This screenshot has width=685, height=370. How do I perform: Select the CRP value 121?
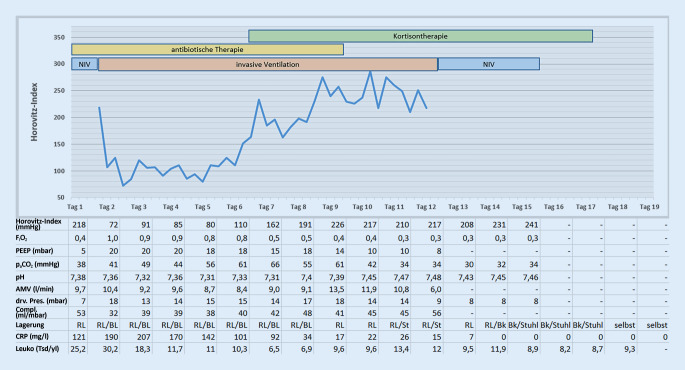[x=79, y=337]
